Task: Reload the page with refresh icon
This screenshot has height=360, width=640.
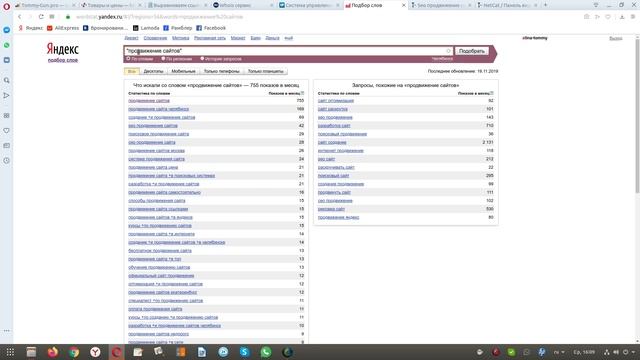Action: click(x=41, y=17)
